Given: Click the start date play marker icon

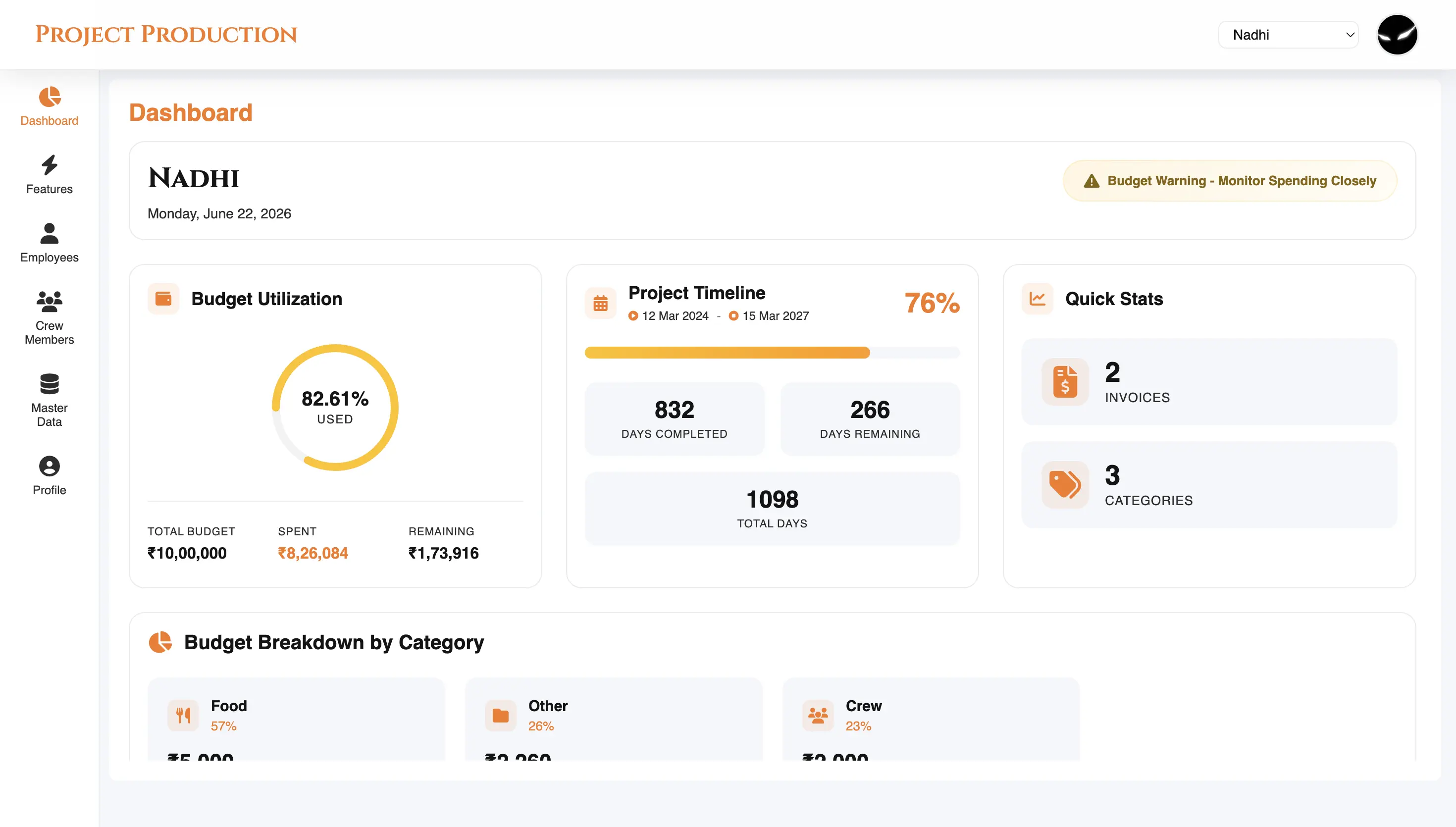Looking at the screenshot, I should (633, 316).
